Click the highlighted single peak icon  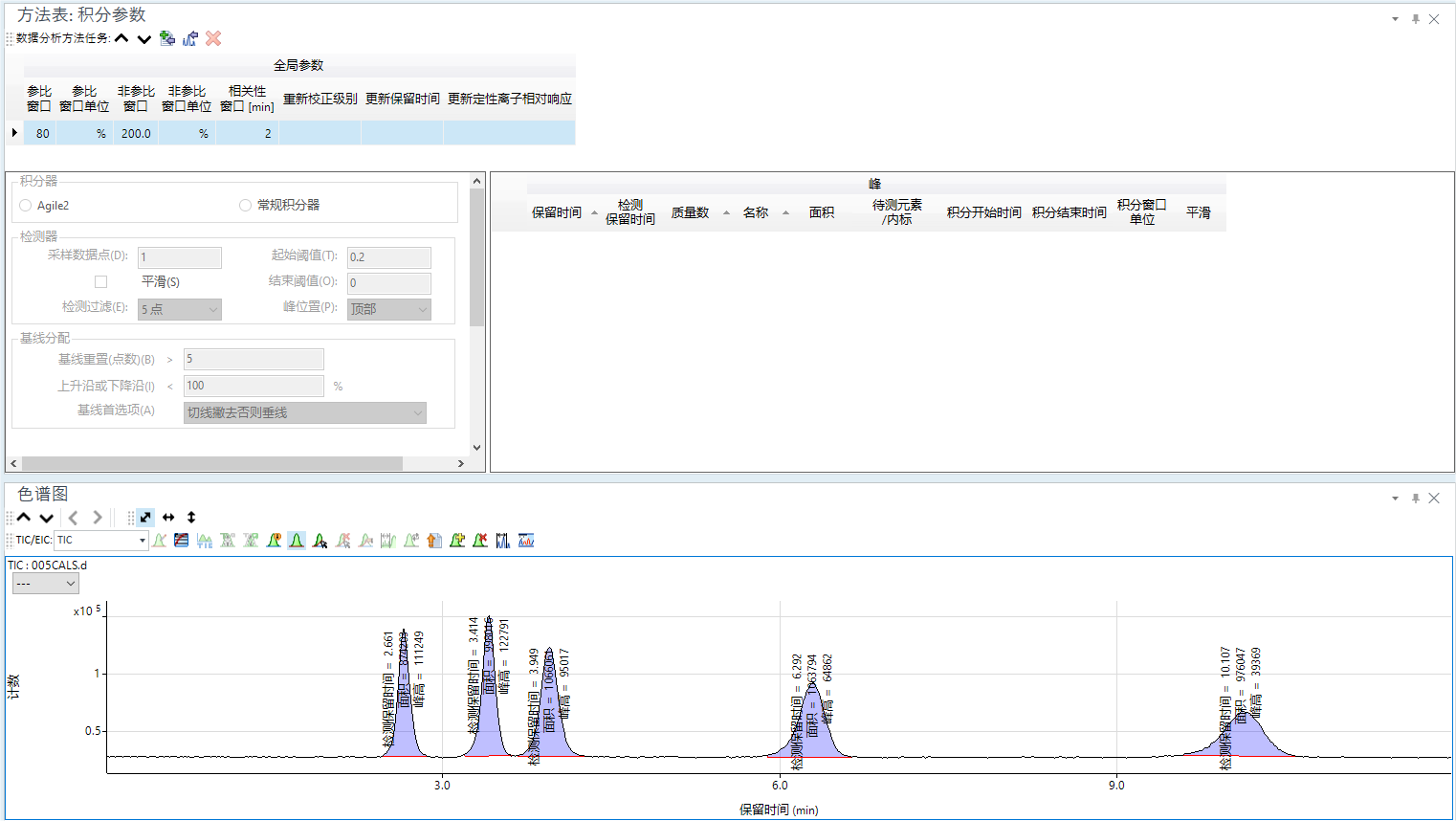pos(297,541)
